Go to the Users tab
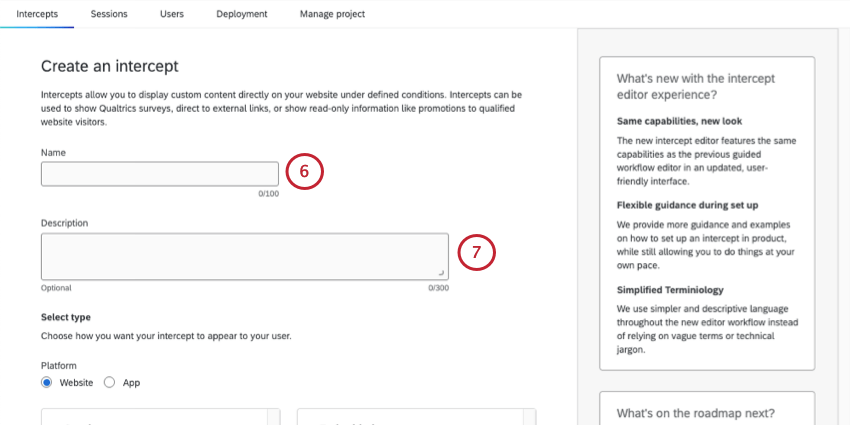 [x=172, y=14]
